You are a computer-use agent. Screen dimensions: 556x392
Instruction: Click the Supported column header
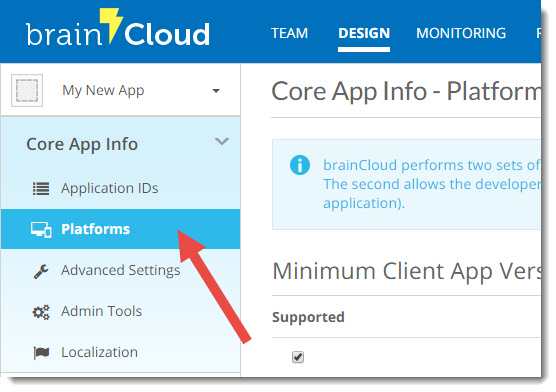(308, 317)
